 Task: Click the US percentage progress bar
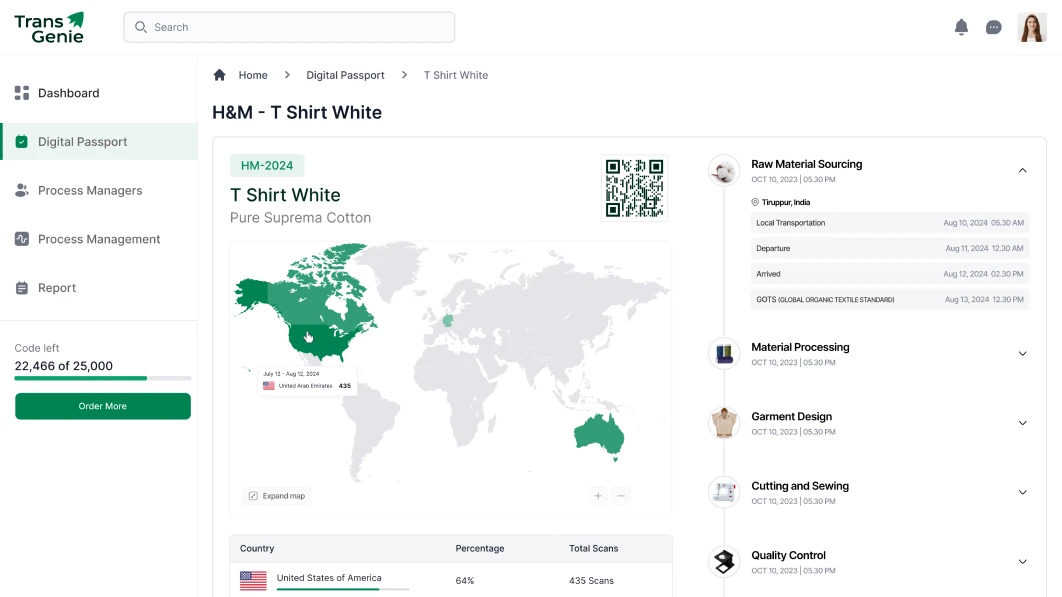343,589
